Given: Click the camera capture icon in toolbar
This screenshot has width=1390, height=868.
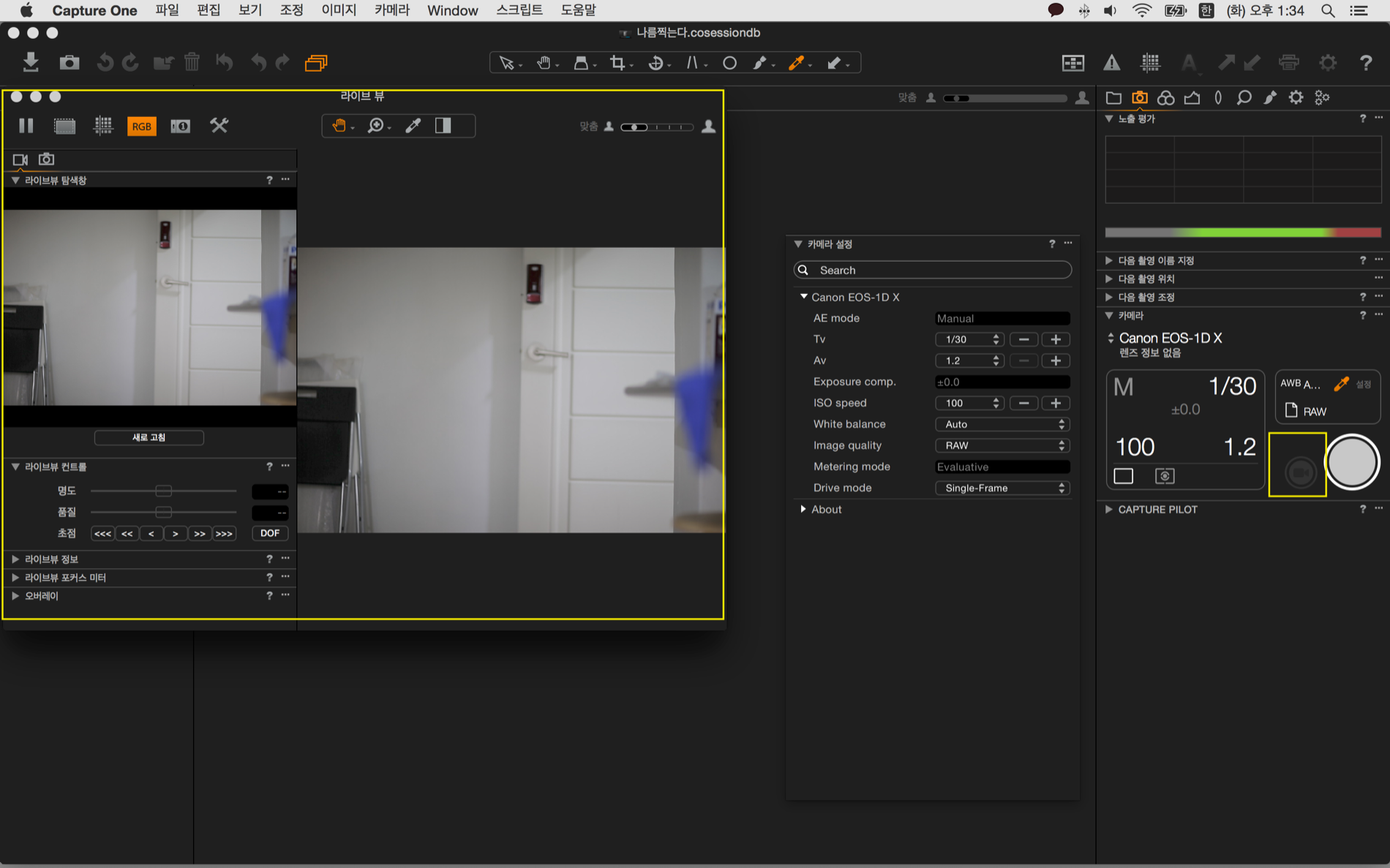Looking at the screenshot, I should 69,63.
